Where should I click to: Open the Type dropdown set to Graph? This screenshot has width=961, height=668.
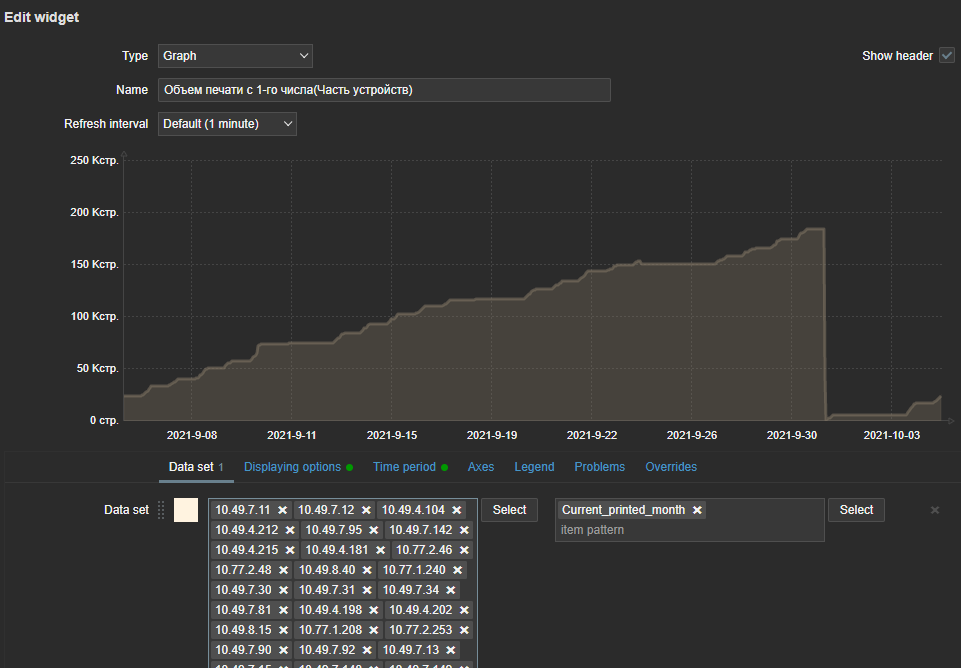click(235, 56)
